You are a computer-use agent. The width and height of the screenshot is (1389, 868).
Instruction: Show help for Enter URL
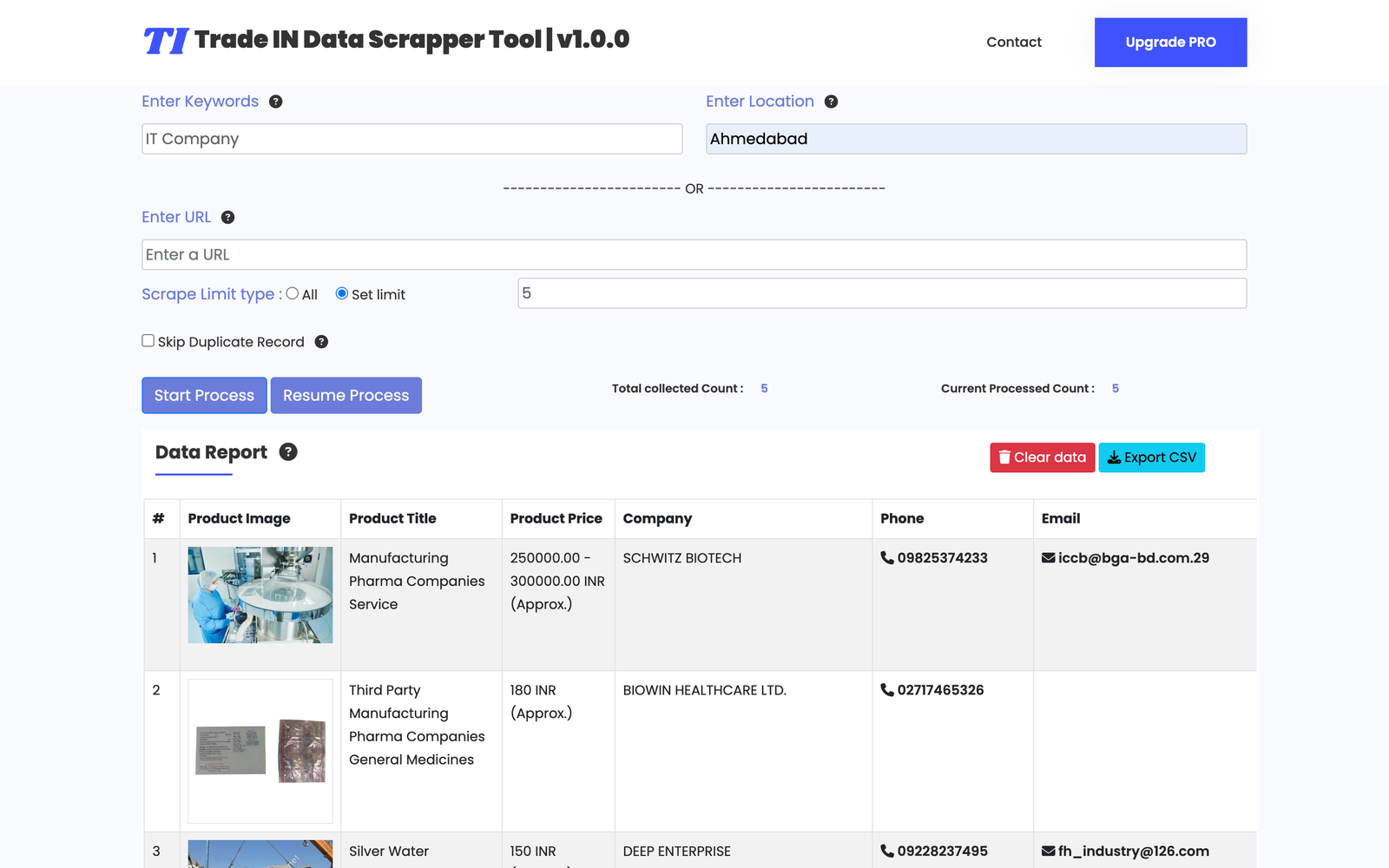pos(227,217)
